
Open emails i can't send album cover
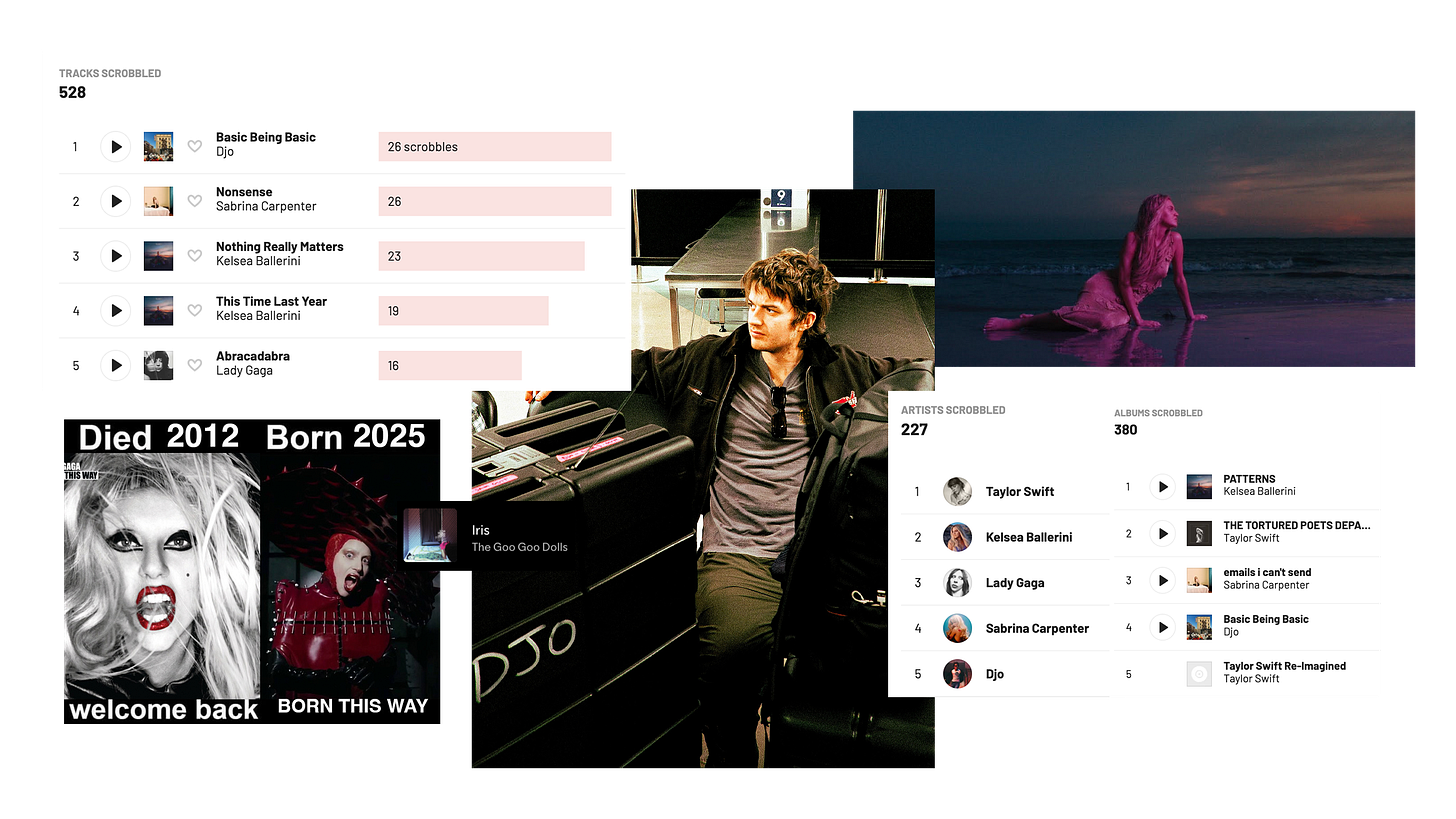(x=1199, y=580)
